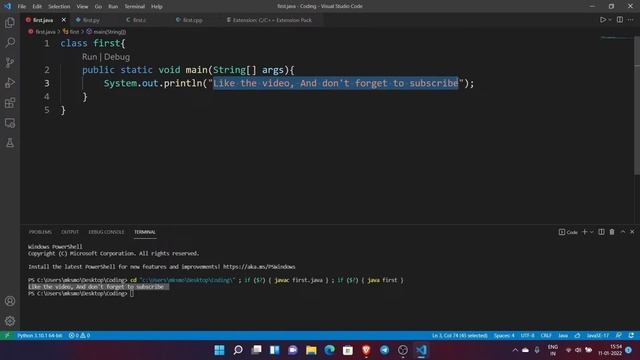Change language mode from Java
The height and width of the screenshot is (360, 640).
pos(563,336)
